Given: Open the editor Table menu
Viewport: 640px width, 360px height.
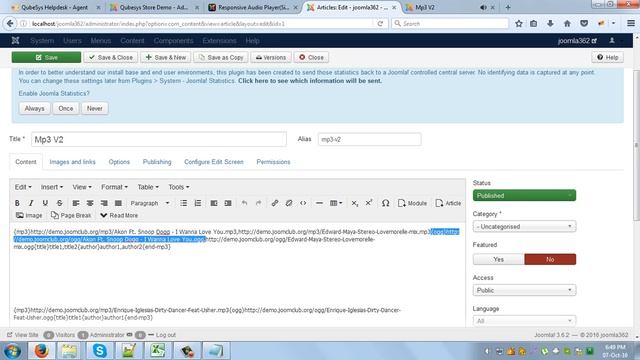Looking at the screenshot, I should pyautogui.click(x=148, y=187).
